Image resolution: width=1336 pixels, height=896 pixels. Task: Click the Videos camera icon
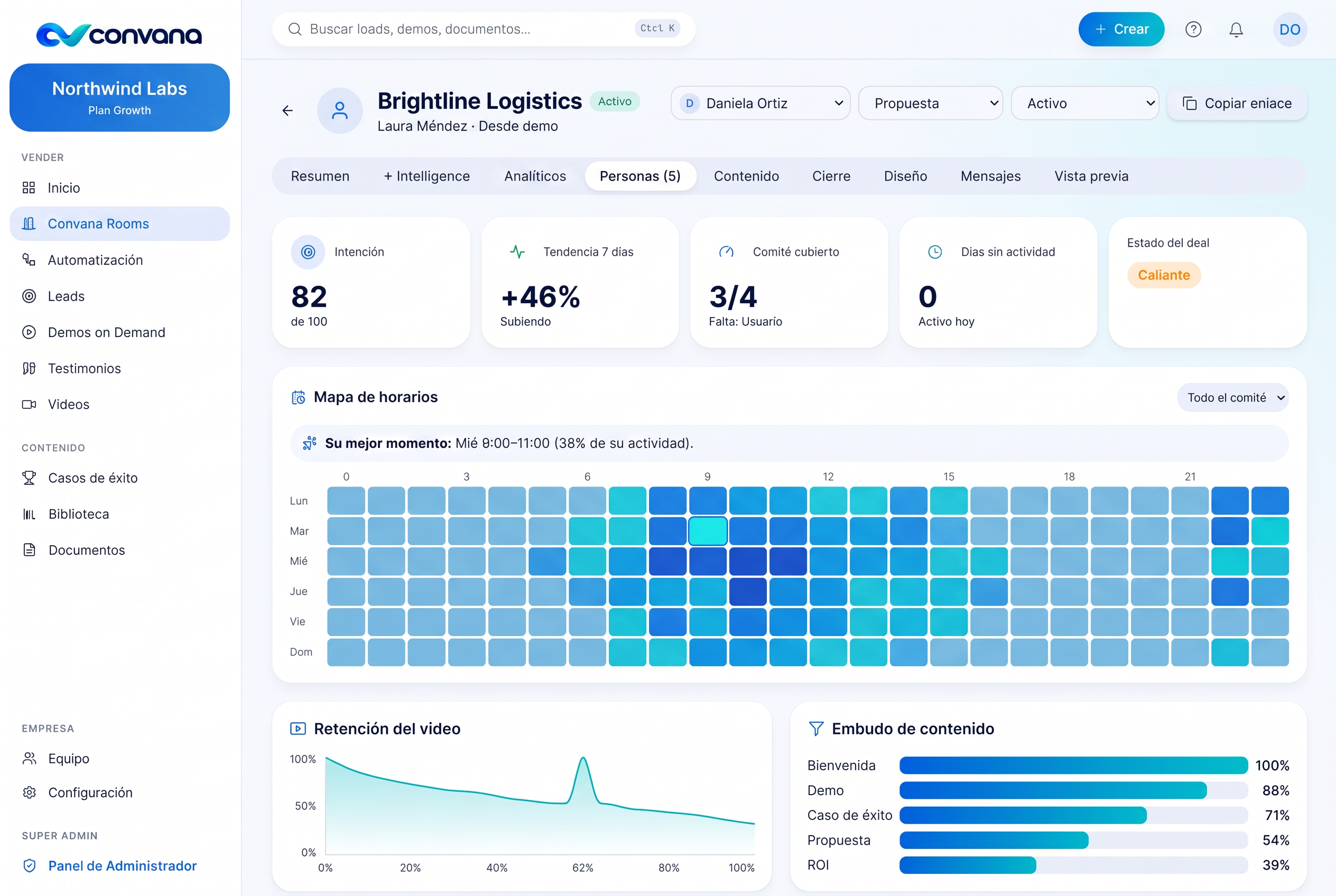pyautogui.click(x=29, y=404)
